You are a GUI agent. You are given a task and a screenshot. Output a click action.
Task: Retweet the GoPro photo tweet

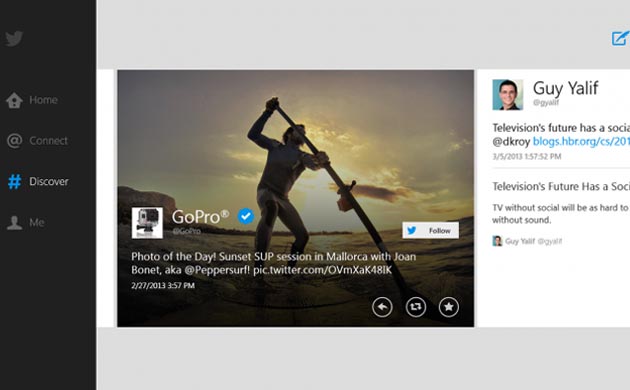click(x=415, y=307)
